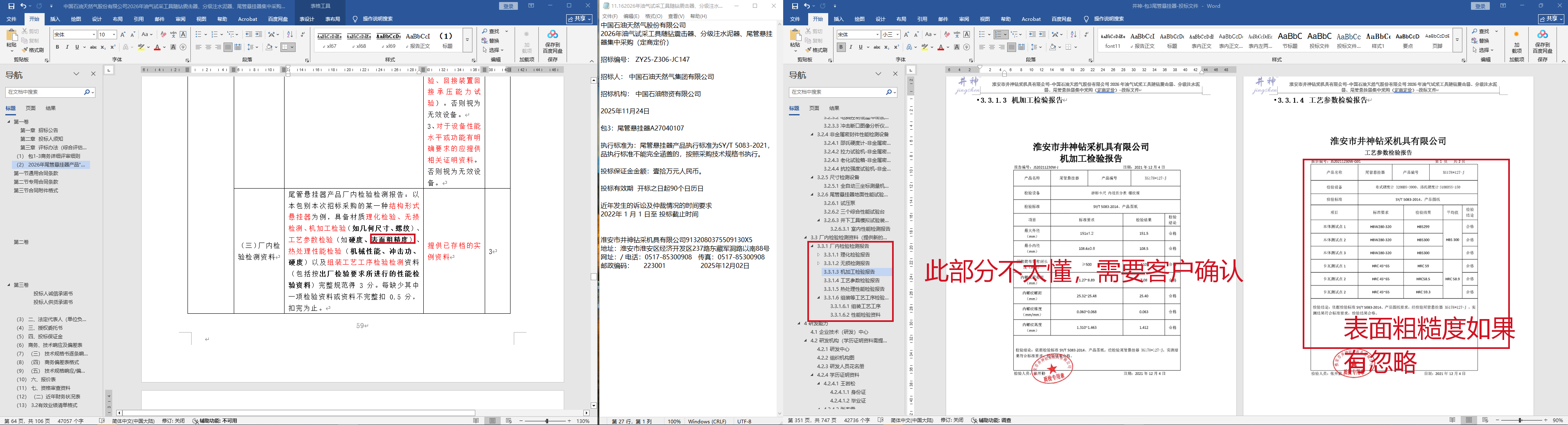The height and width of the screenshot is (425, 1568).
Task: Open 插入 tab in left Word window
Action: (x=55, y=20)
